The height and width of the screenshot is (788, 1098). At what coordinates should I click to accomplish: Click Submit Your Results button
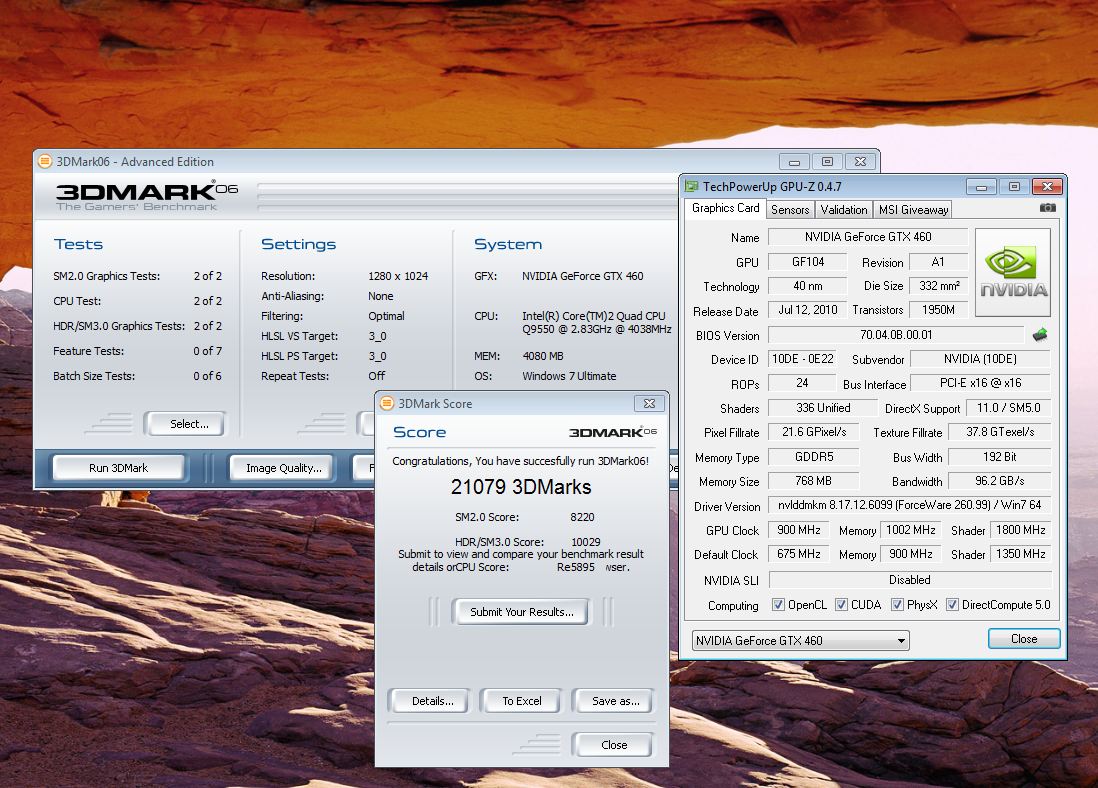[522, 611]
